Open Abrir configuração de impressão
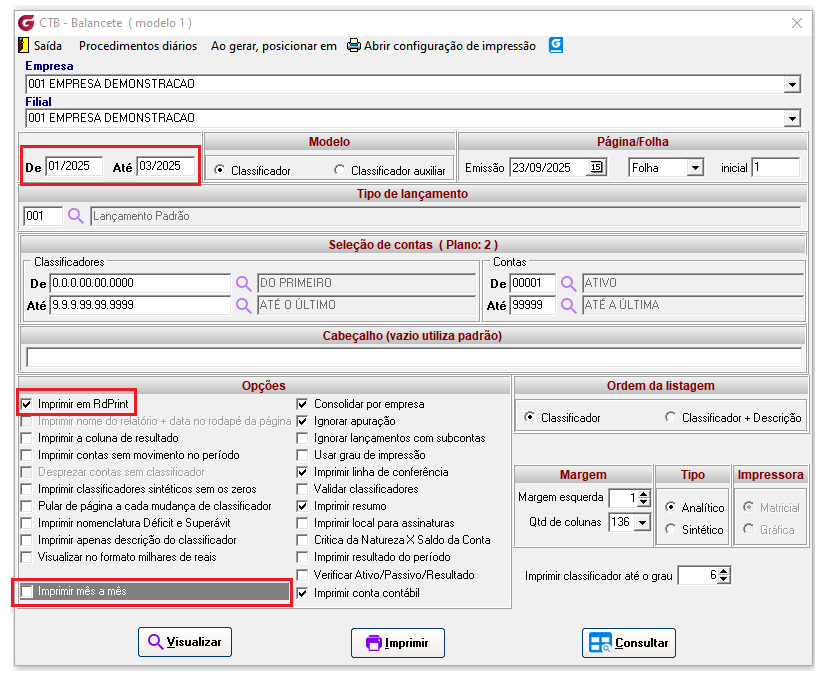The height and width of the screenshot is (685, 817). coord(450,46)
